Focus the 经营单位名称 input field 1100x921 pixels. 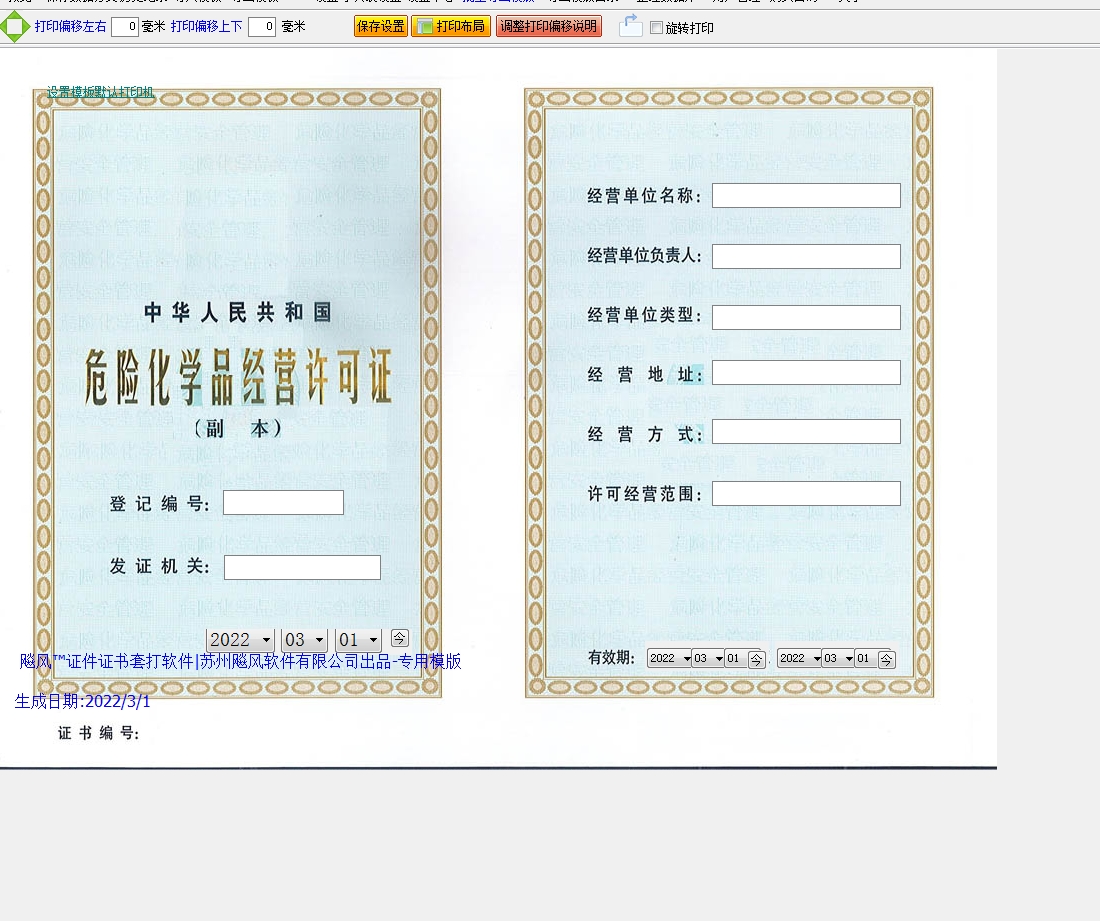[806, 196]
